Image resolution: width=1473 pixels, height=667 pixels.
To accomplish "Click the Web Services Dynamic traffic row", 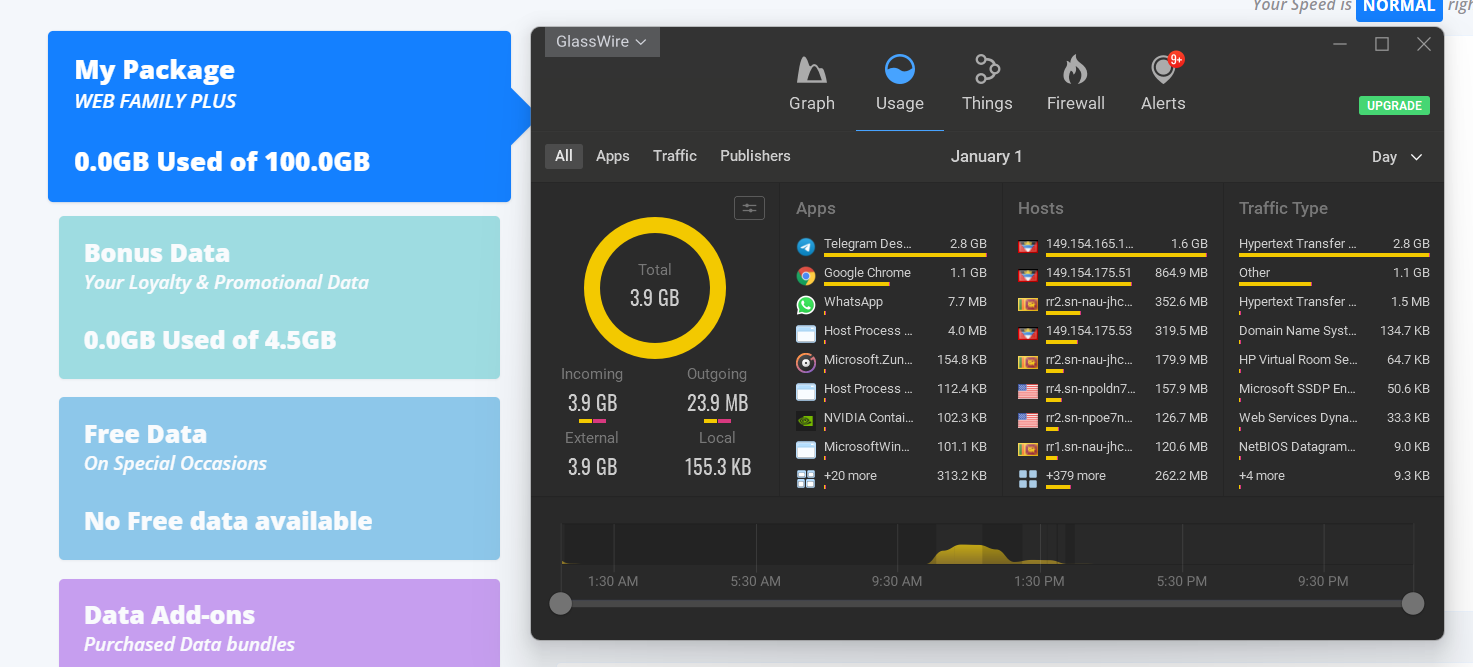I will (1334, 418).
